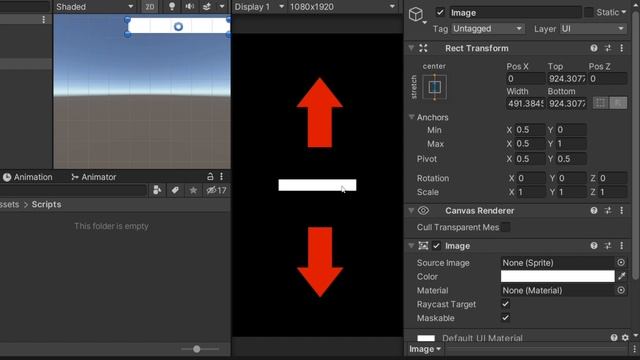Open the Tag Untagged dropdown

(x=487, y=29)
